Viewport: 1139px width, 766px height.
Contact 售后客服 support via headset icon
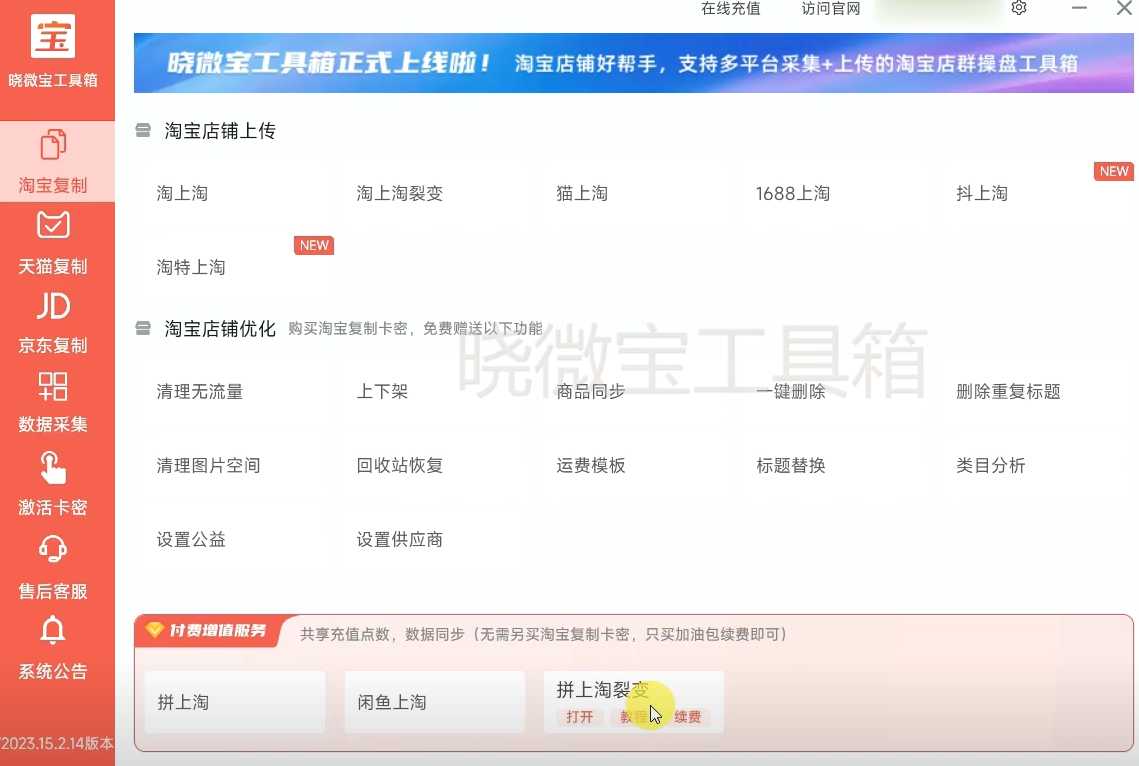[x=53, y=567]
